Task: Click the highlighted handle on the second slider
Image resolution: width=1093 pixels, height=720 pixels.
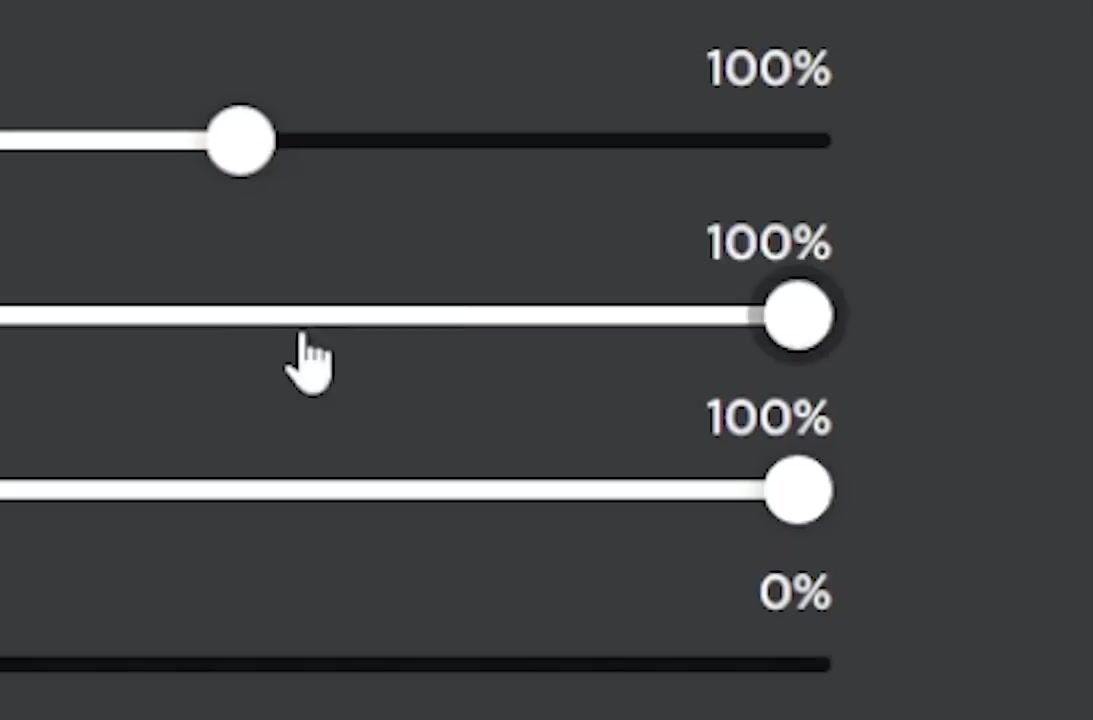Action: [798, 316]
